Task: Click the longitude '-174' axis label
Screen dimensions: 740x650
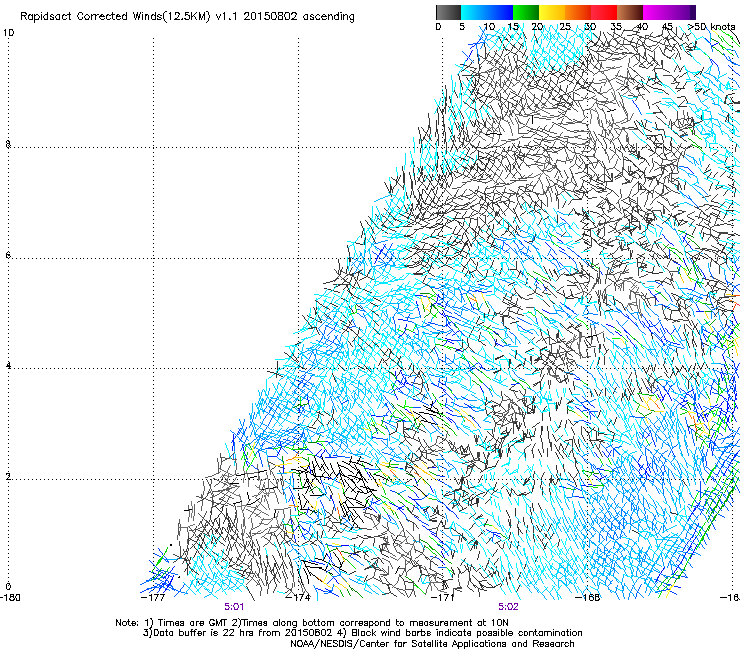Action: [x=298, y=598]
